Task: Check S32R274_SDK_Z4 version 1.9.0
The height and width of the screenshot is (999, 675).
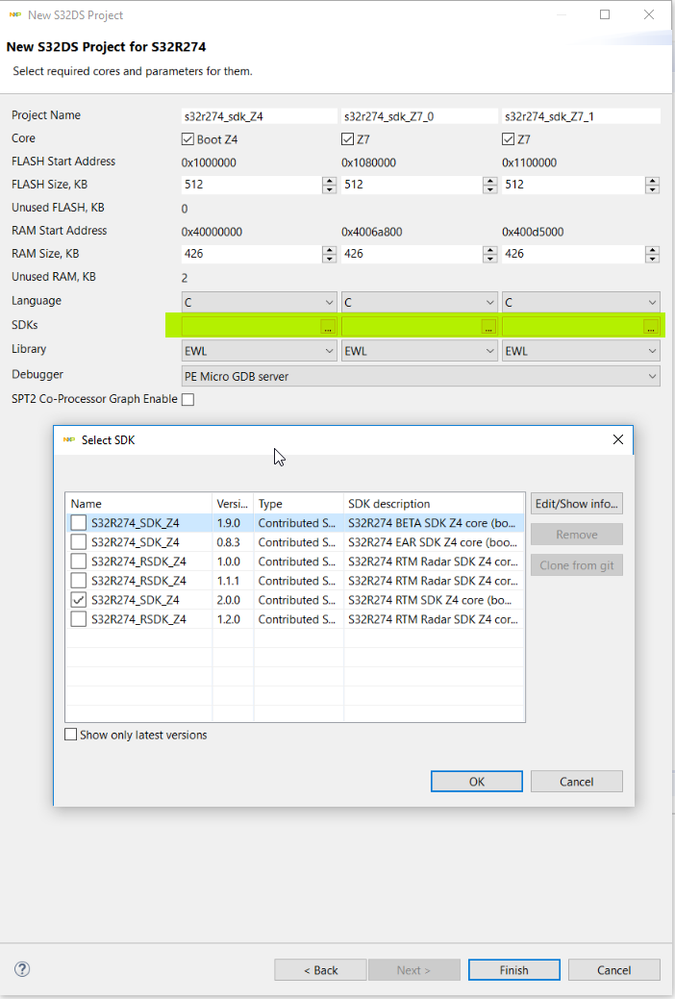Action: pyautogui.click(x=78, y=523)
